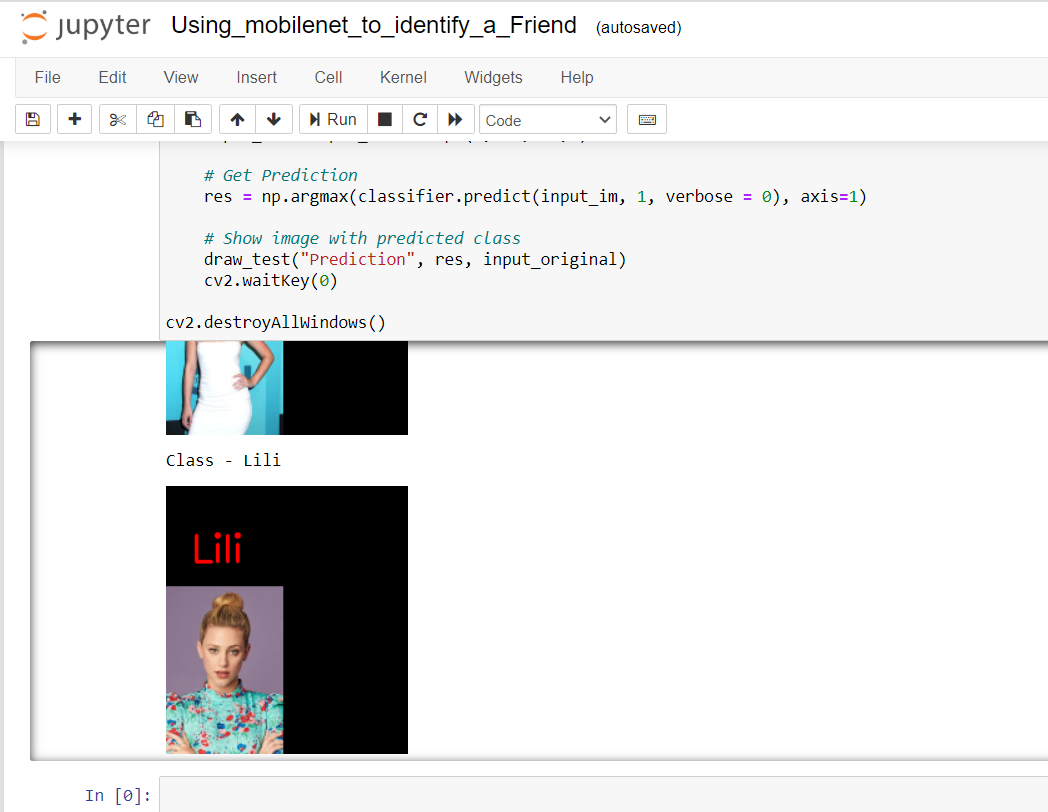Click output image with red Lili label
The height and width of the screenshot is (812, 1048).
[x=287, y=620]
